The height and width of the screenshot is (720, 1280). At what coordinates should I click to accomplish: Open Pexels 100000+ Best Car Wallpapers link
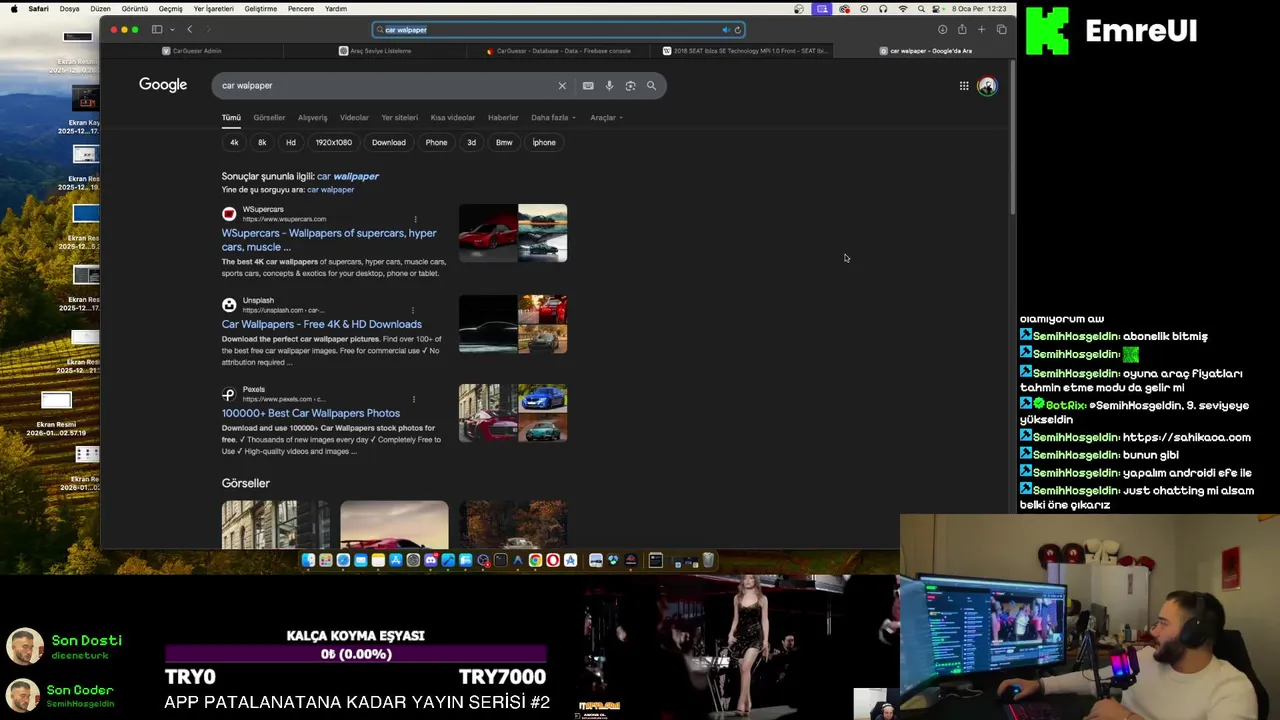(310, 413)
